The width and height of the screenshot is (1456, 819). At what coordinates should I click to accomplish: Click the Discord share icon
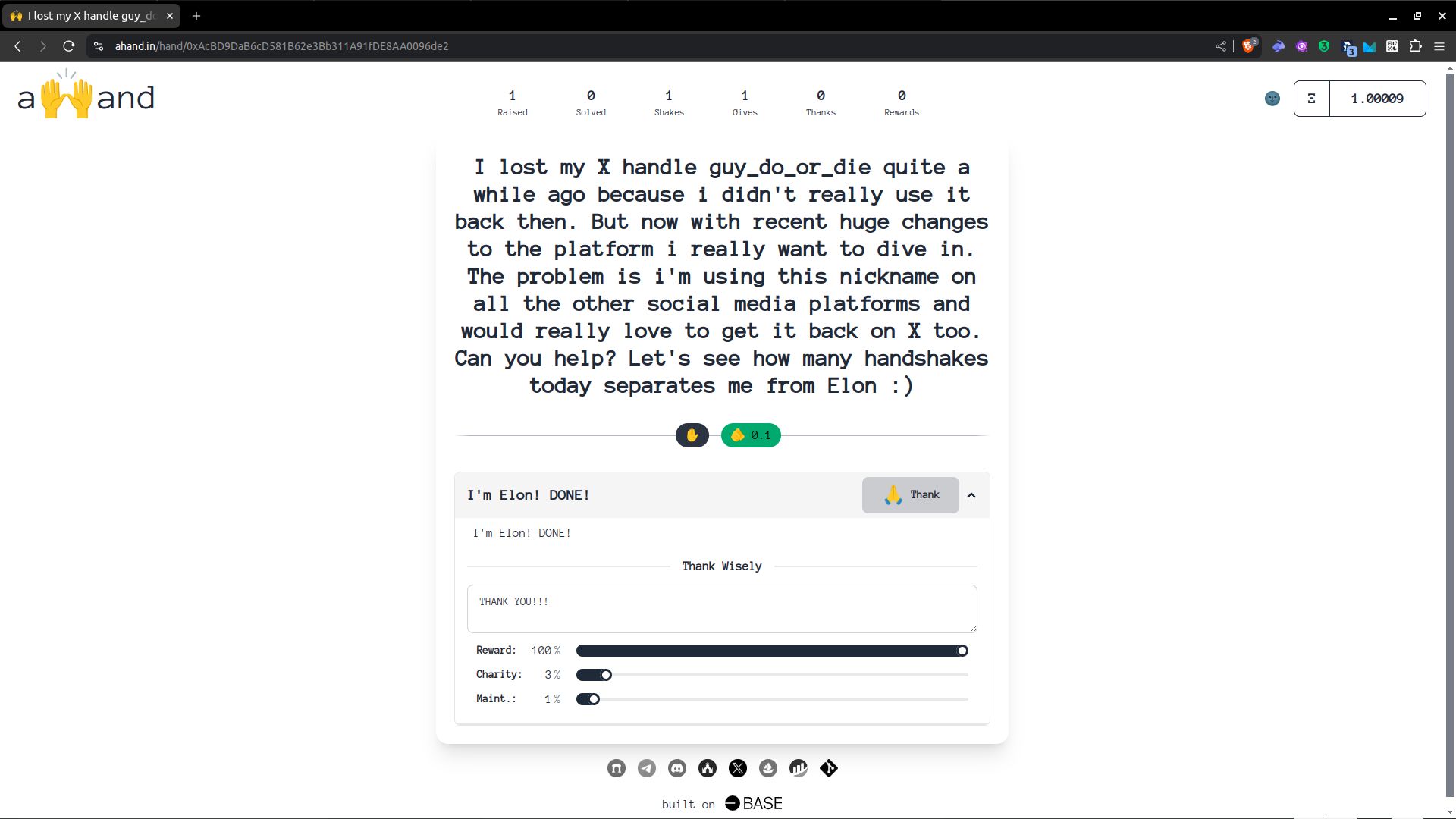click(677, 768)
